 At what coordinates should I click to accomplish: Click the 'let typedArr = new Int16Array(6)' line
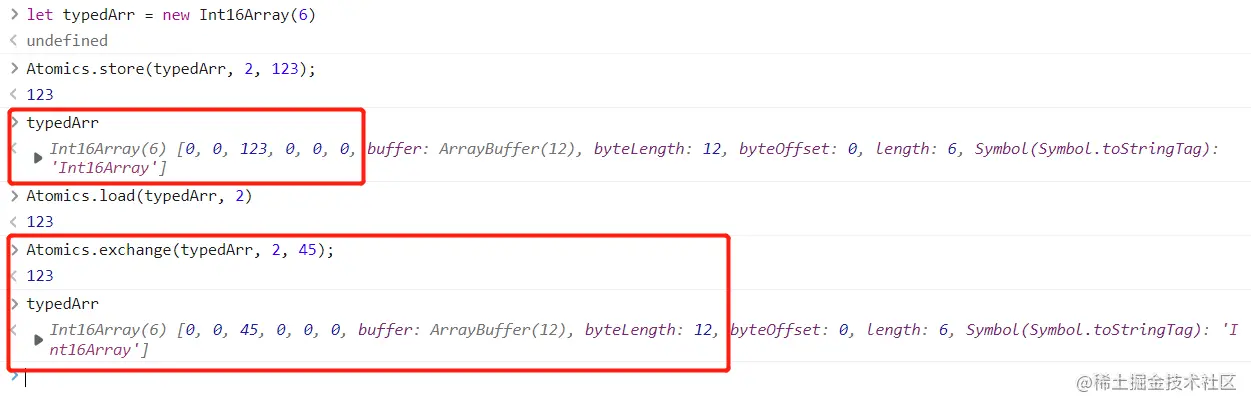click(171, 15)
